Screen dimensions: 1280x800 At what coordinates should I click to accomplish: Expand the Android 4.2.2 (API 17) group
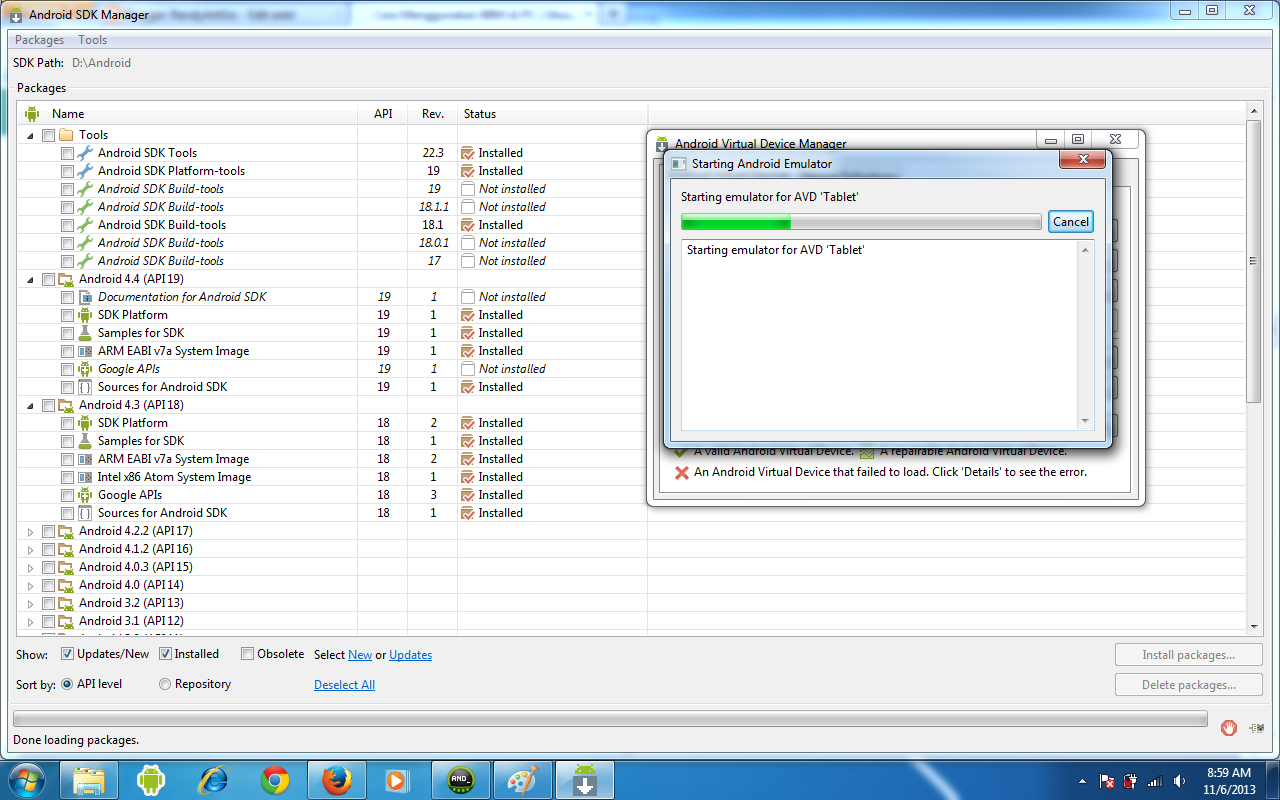pyautogui.click(x=30, y=531)
